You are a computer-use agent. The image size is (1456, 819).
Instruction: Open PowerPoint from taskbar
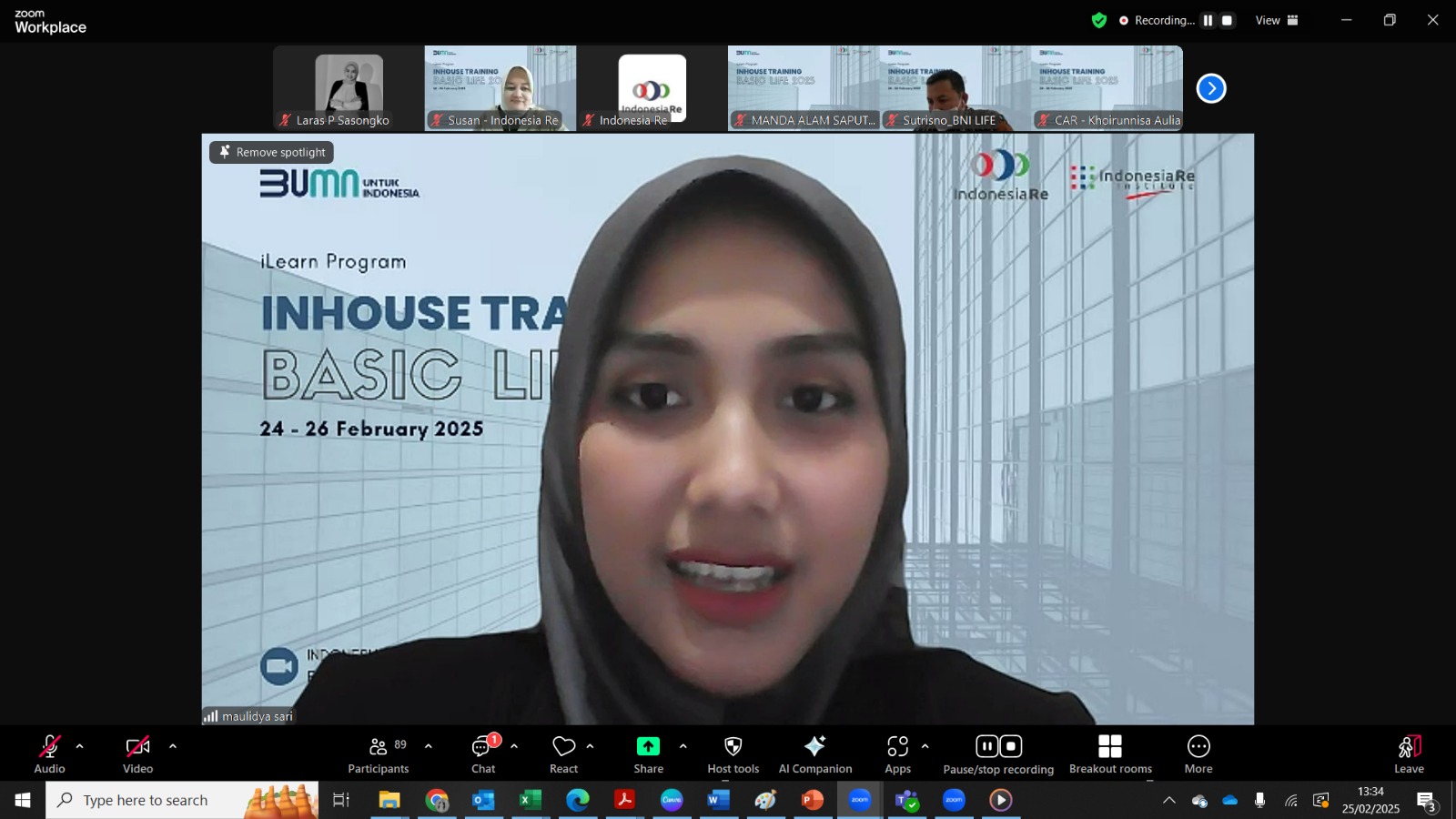pyautogui.click(x=813, y=800)
